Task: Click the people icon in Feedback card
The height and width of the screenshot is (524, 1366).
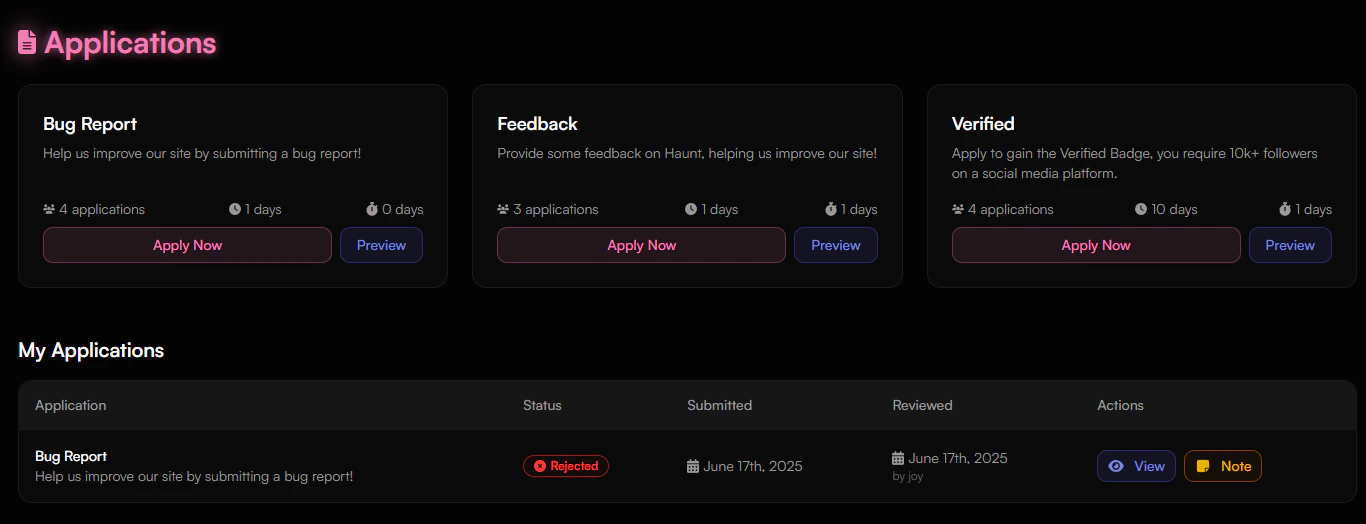Action: [503, 209]
